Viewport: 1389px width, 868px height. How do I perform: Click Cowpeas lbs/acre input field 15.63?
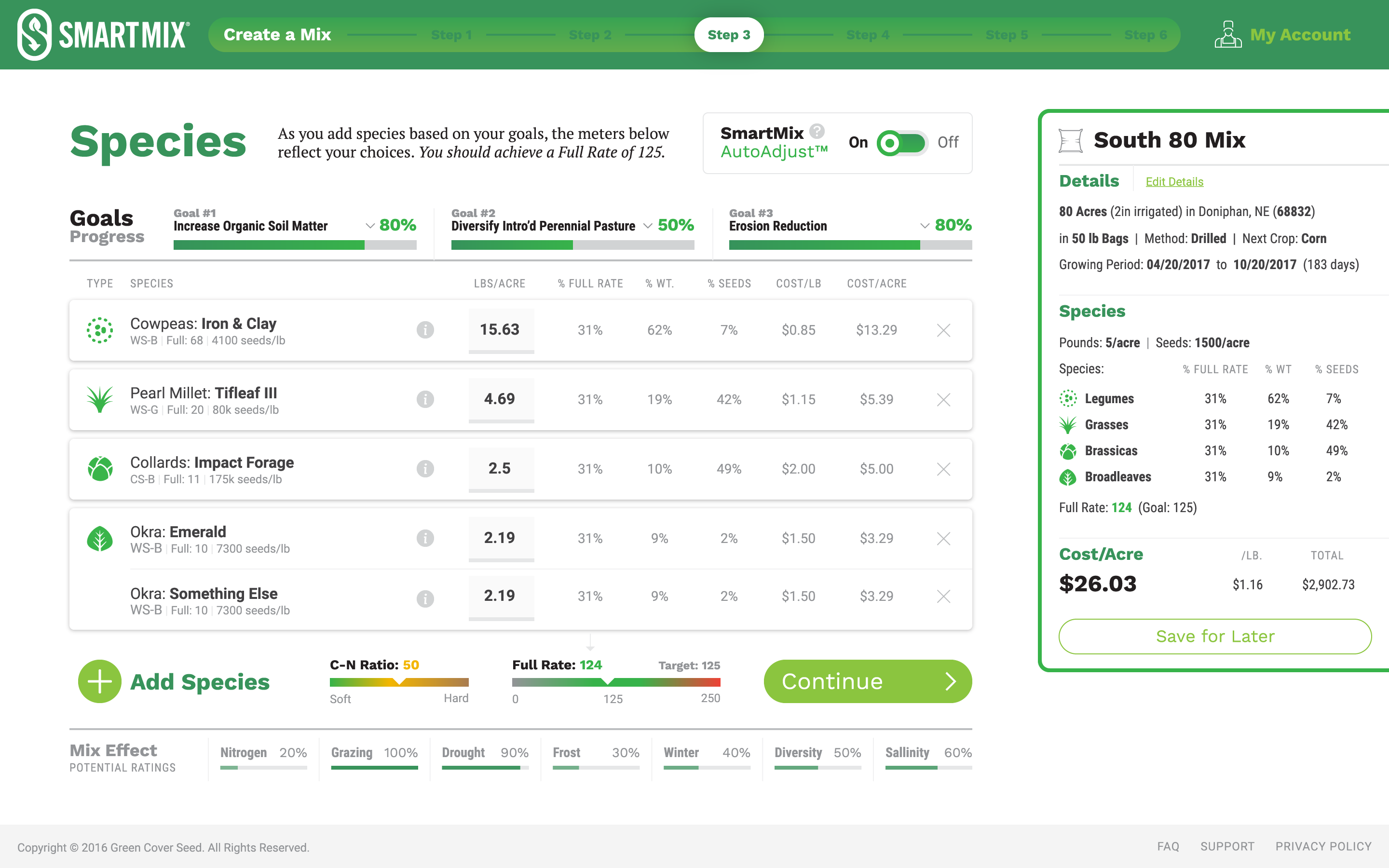[501, 330]
